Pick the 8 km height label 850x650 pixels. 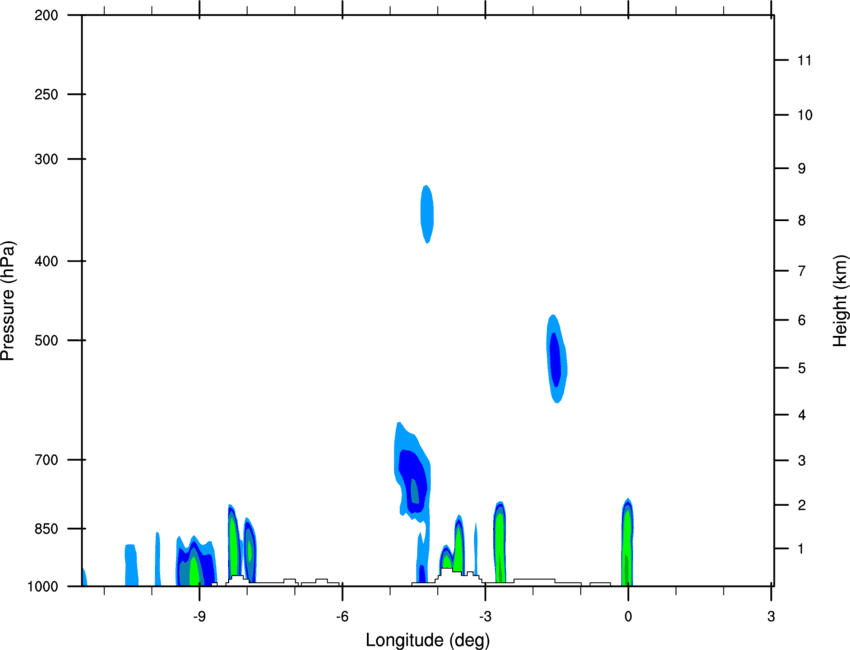coord(801,221)
